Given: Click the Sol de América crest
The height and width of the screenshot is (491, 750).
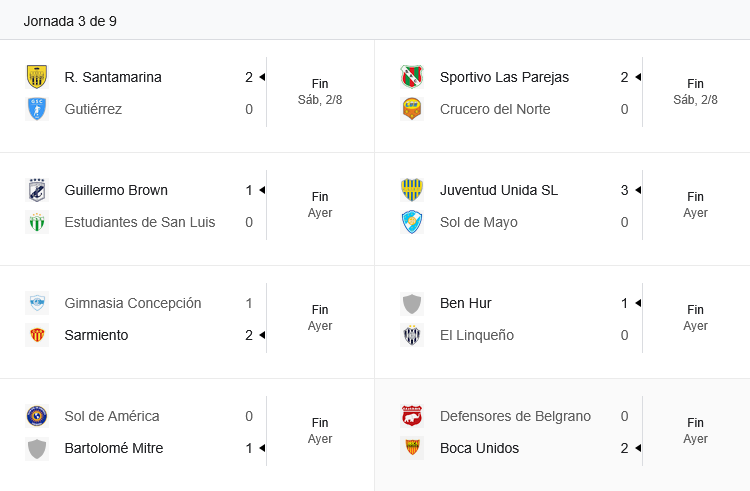Looking at the screenshot, I should pos(37,416).
